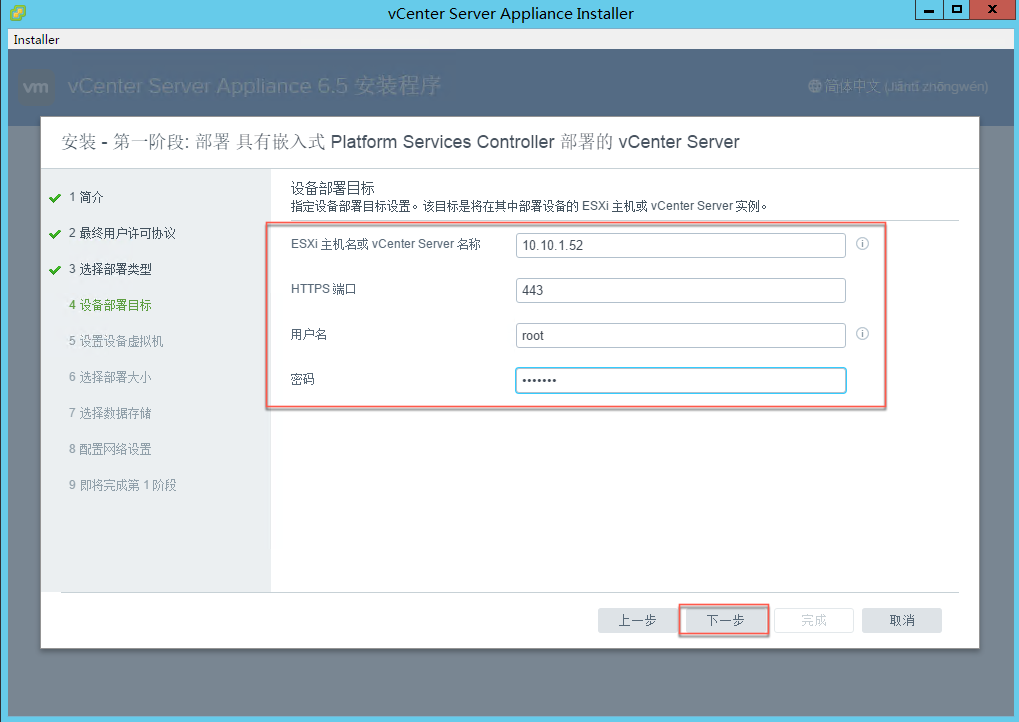Click the info icon beside ESXi host name field
The width and height of the screenshot is (1019, 722).
pos(862,244)
